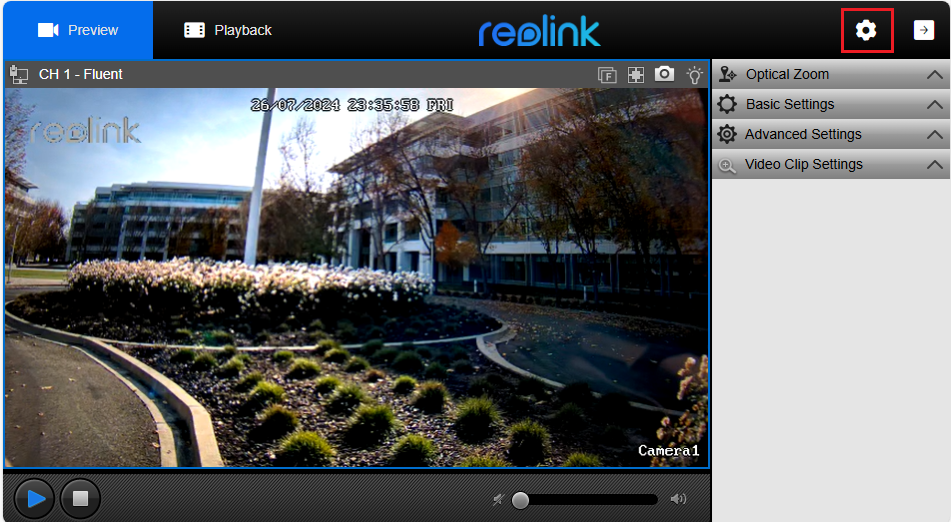This screenshot has width=951, height=522.
Task: Click the volume slider handle
Action: pos(520,499)
